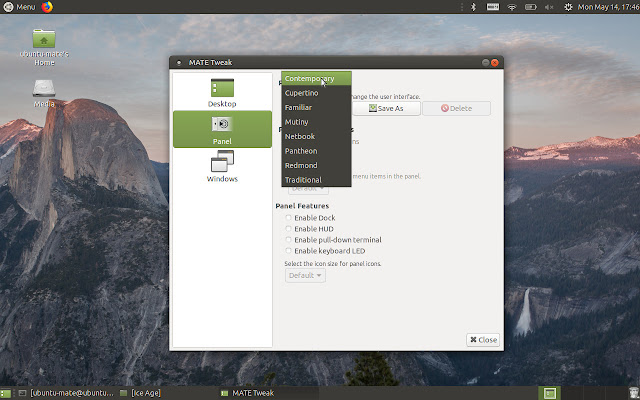Close MATE Tweak with the orange button

495,62
